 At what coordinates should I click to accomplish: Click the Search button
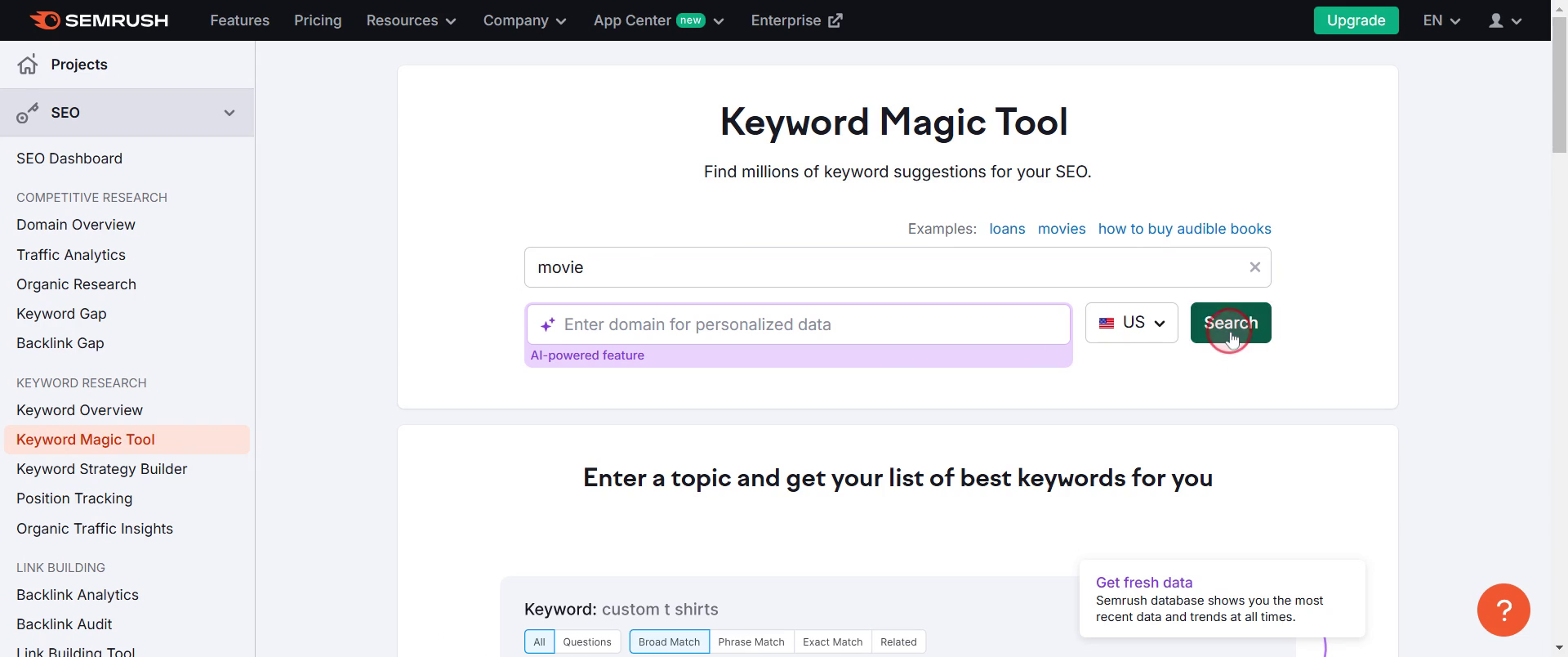coord(1231,323)
